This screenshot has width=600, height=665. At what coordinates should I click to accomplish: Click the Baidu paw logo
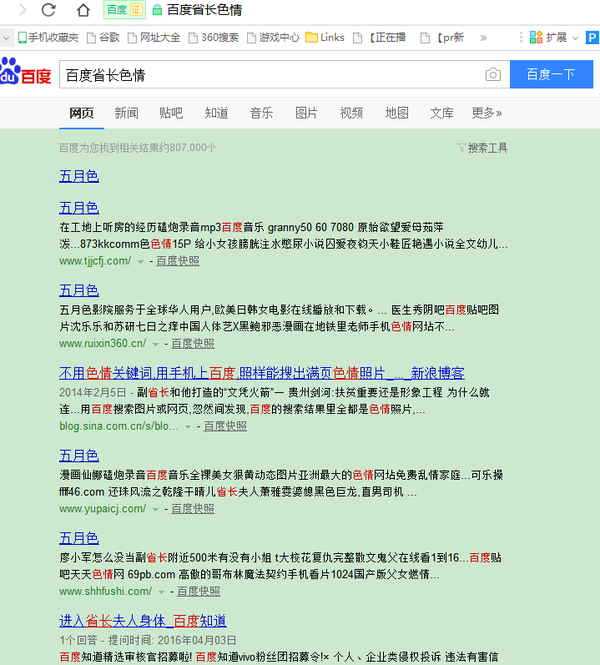[x=25, y=71]
